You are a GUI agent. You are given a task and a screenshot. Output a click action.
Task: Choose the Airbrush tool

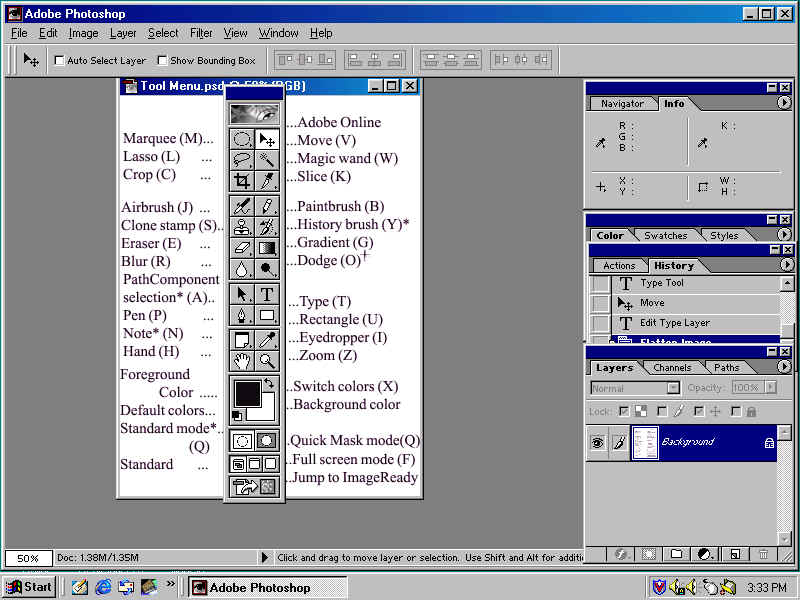(242, 206)
